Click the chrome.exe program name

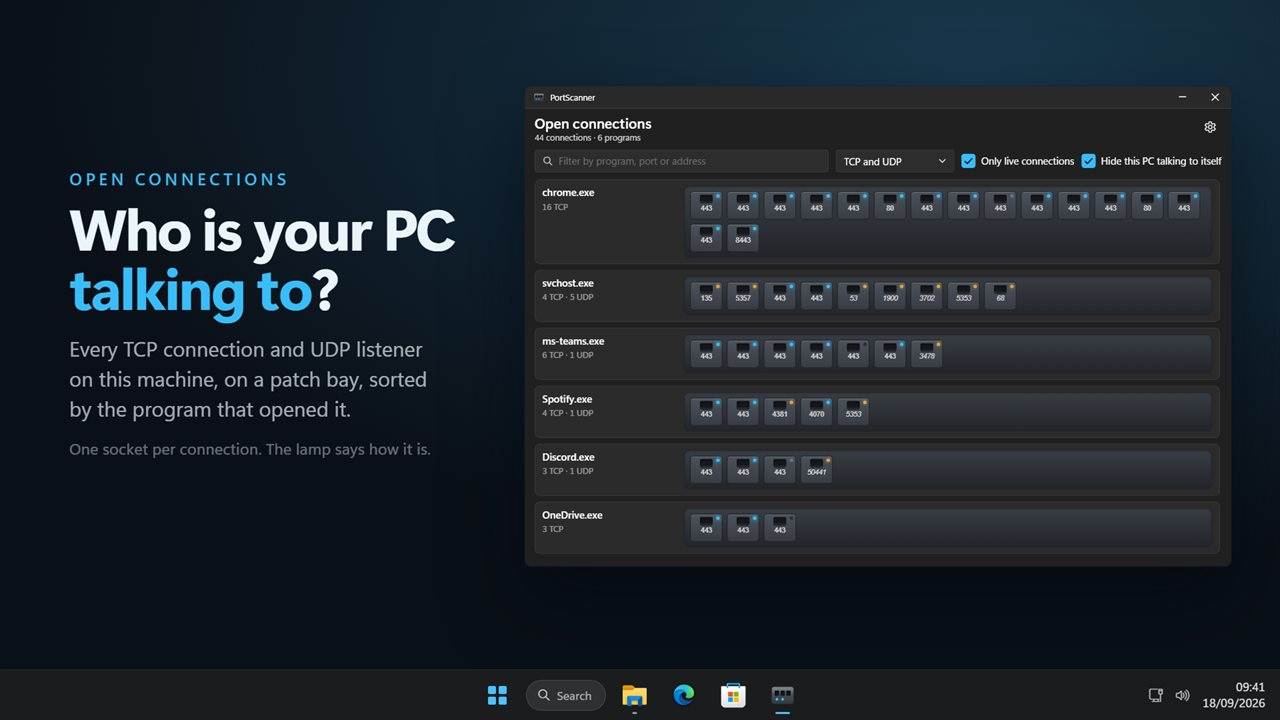pos(568,193)
